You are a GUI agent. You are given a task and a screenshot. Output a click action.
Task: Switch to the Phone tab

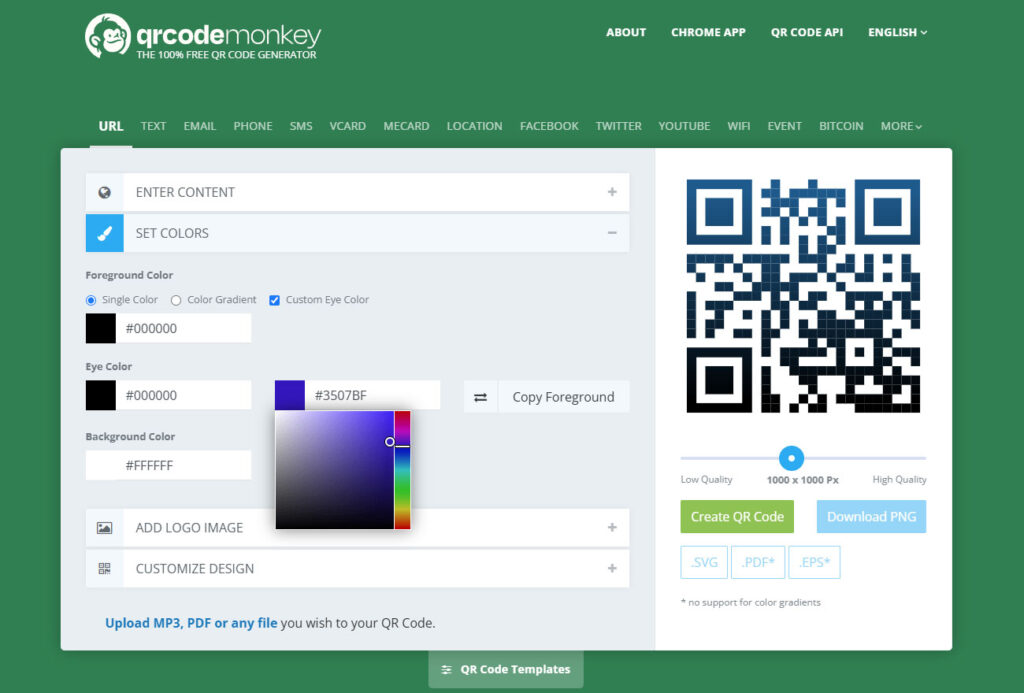pyautogui.click(x=253, y=126)
